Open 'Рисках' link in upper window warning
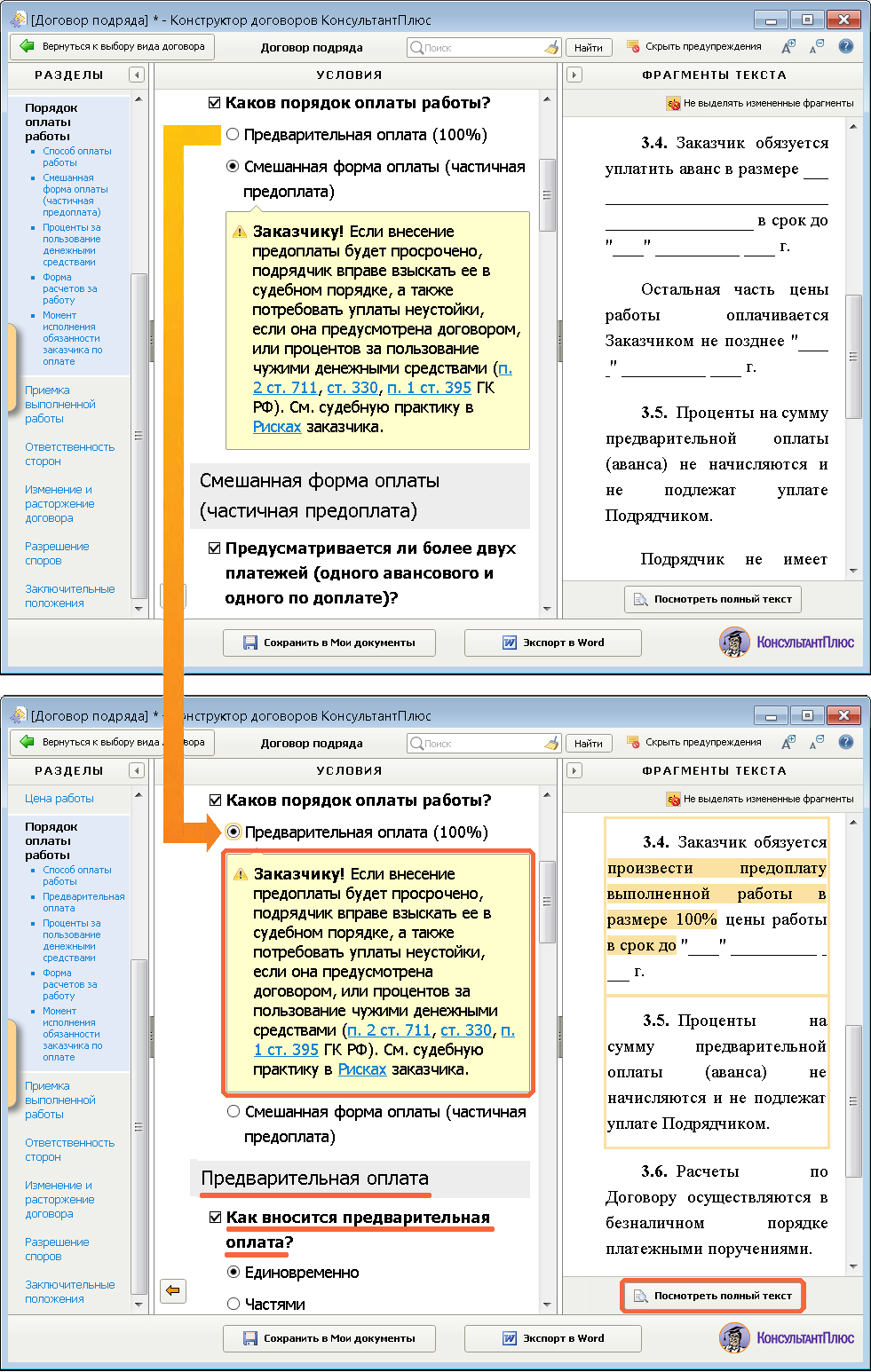871x1372 pixels. pyautogui.click(x=277, y=427)
